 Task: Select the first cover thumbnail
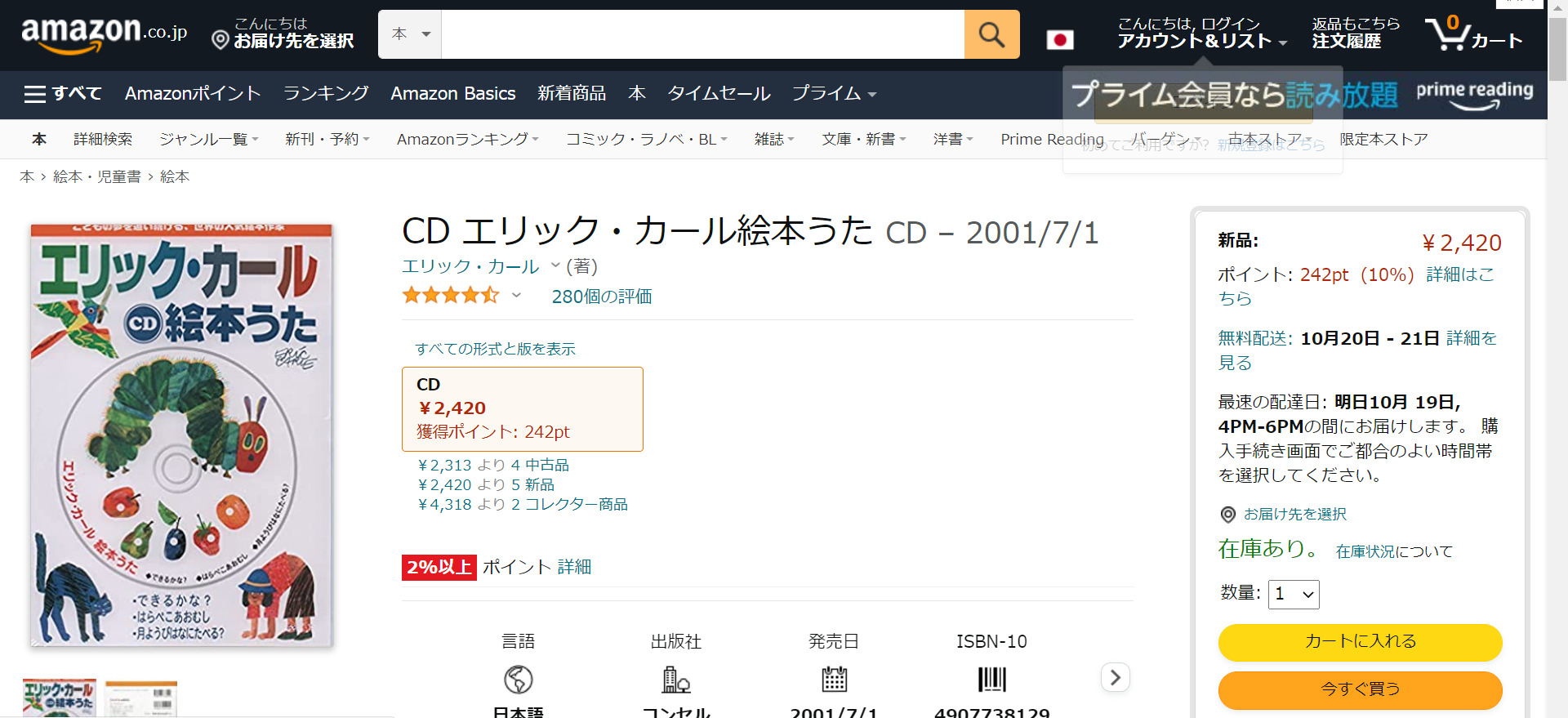[59, 698]
